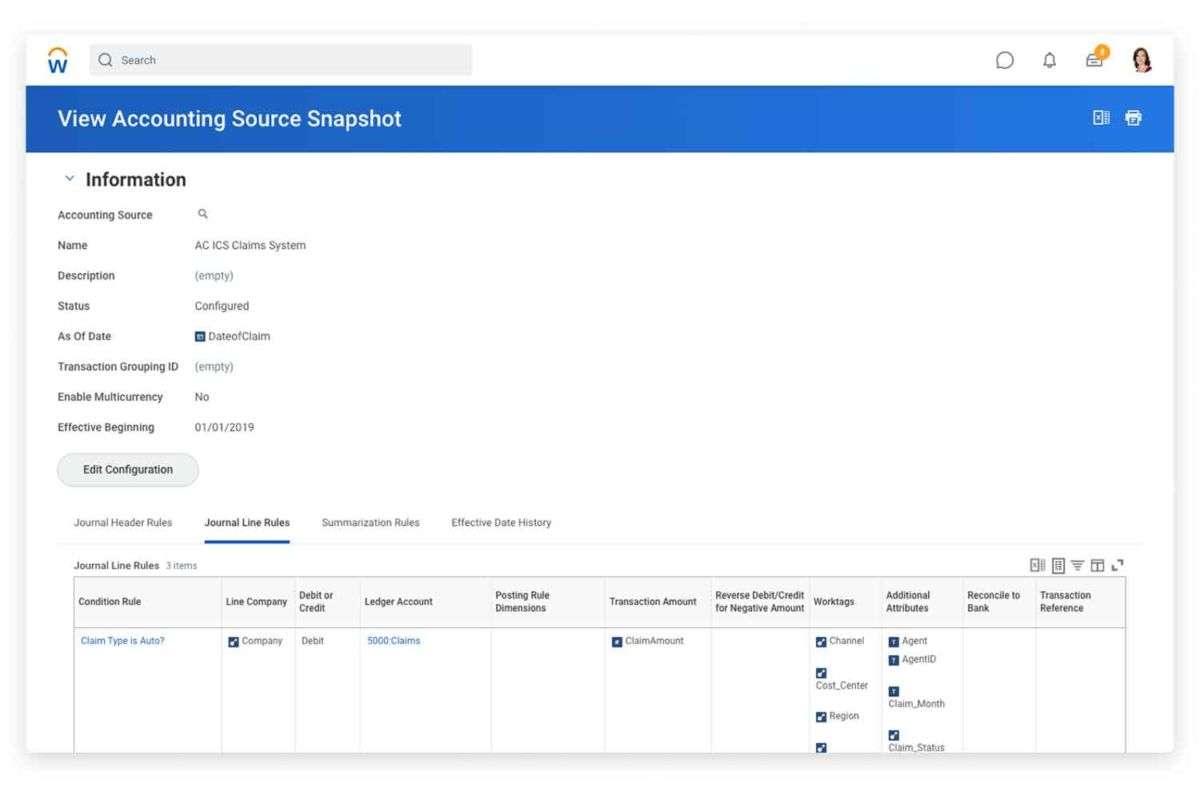
Task: Open the filter options for Journal Line Rules
Action: tap(1077, 565)
